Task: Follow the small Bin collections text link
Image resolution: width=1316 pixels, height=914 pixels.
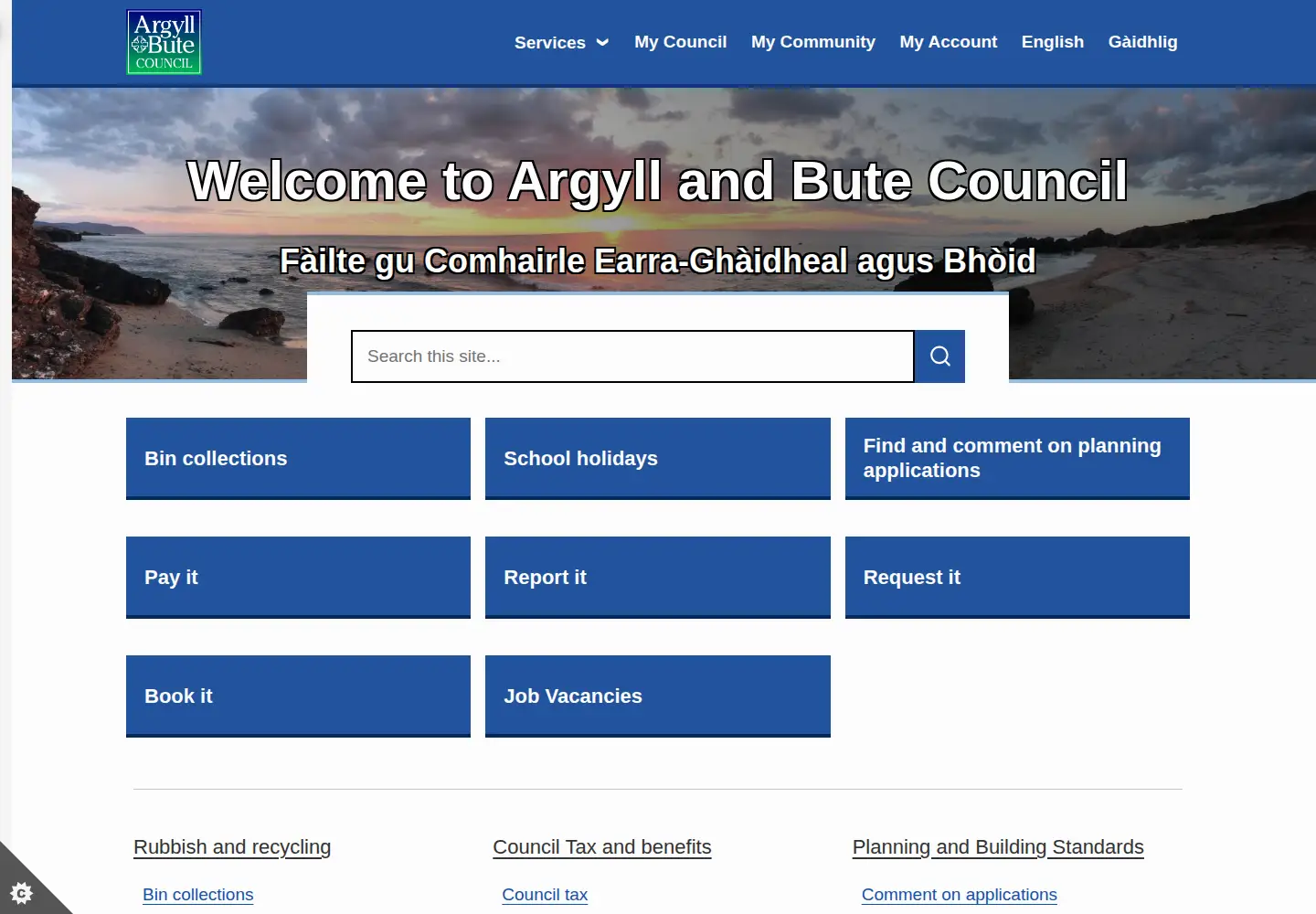Action: 198,895
